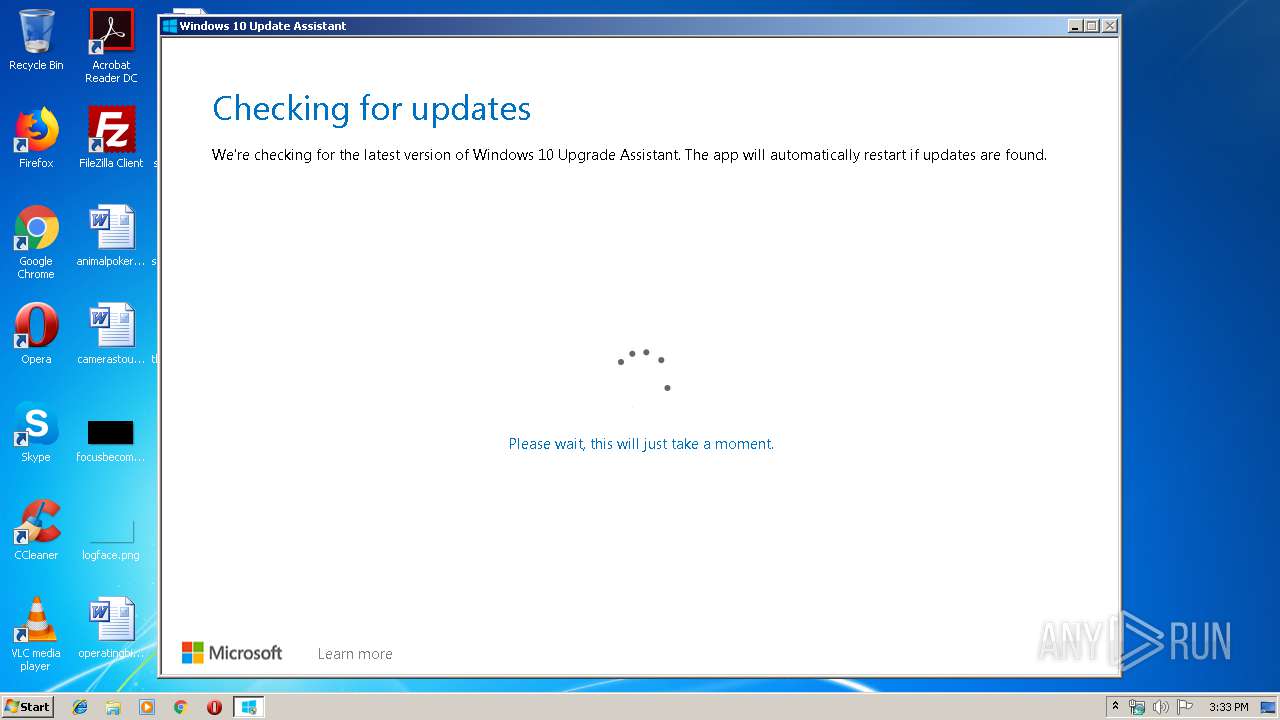Click the 'Checking for updates' heading
The height and width of the screenshot is (720, 1280).
372,109
